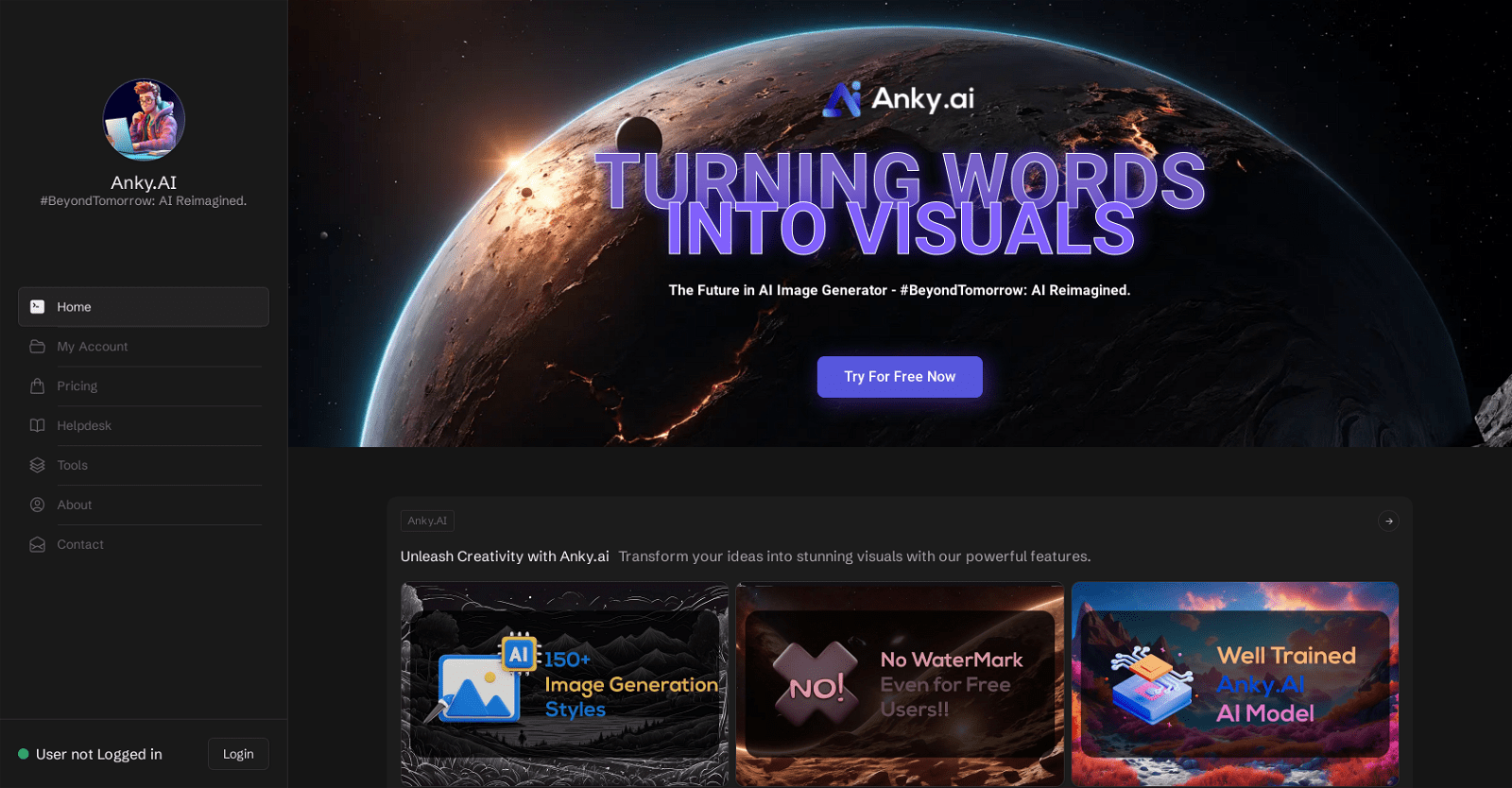Click the Contact envelope icon
This screenshot has height=788, width=1512.
point(38,545)
